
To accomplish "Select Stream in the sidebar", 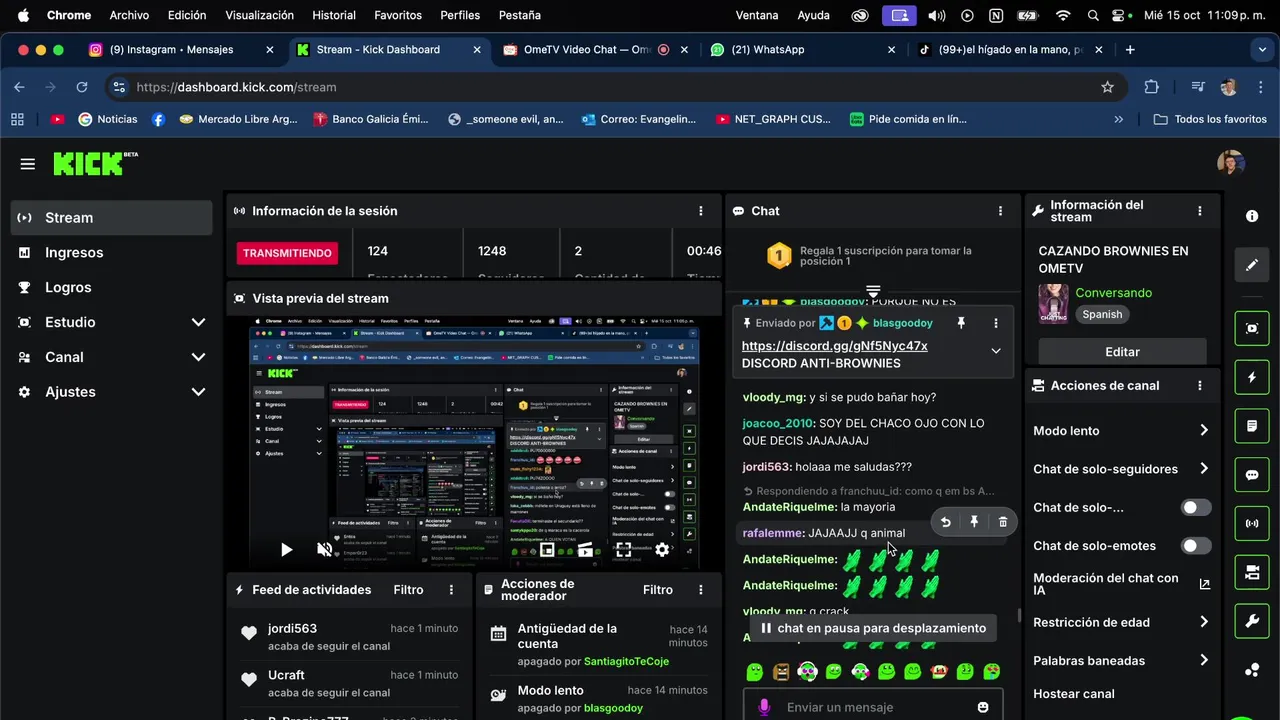I will point(111,218).
